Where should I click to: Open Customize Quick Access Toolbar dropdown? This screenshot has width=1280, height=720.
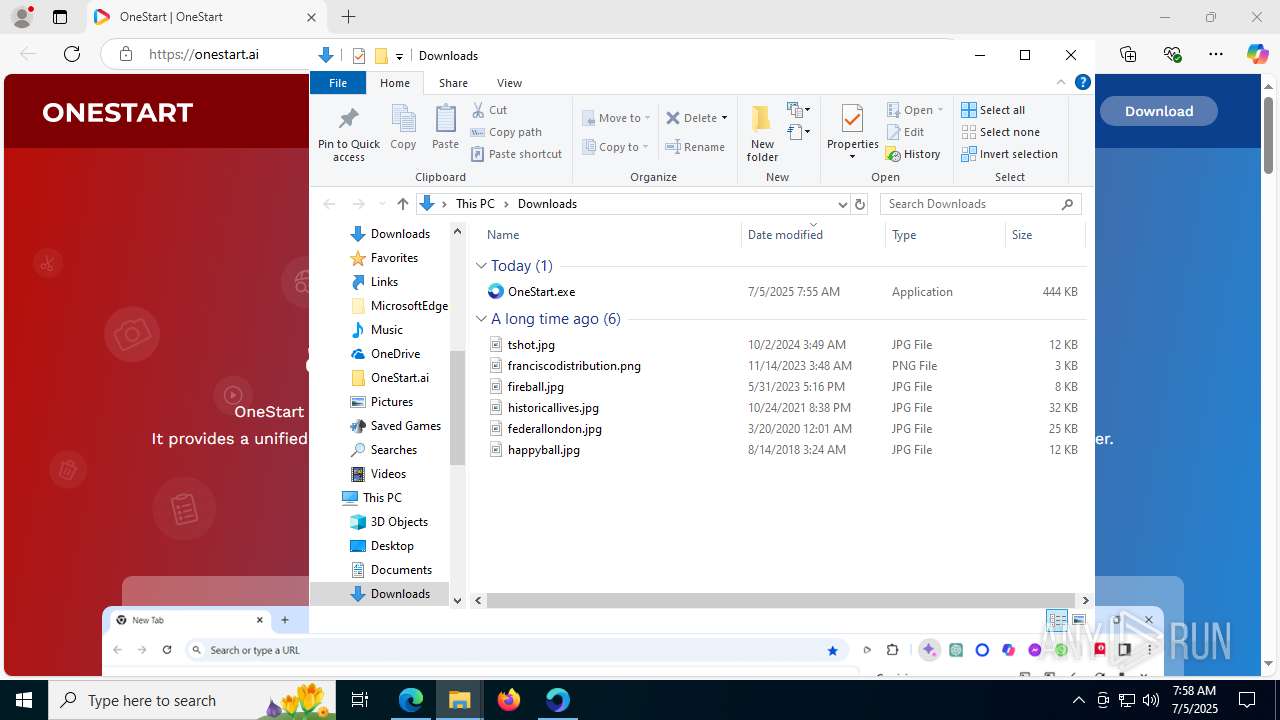tap(399, 56)
